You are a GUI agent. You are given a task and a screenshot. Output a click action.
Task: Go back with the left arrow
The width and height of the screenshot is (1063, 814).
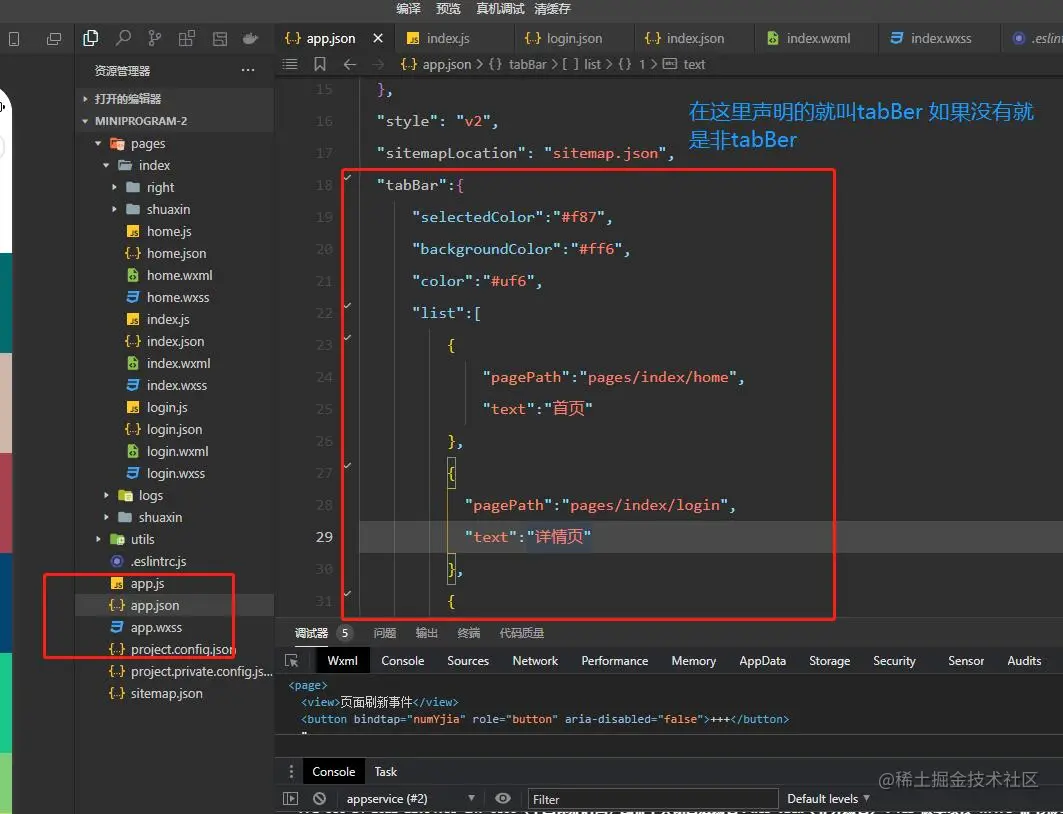click(x=350, y=64)
